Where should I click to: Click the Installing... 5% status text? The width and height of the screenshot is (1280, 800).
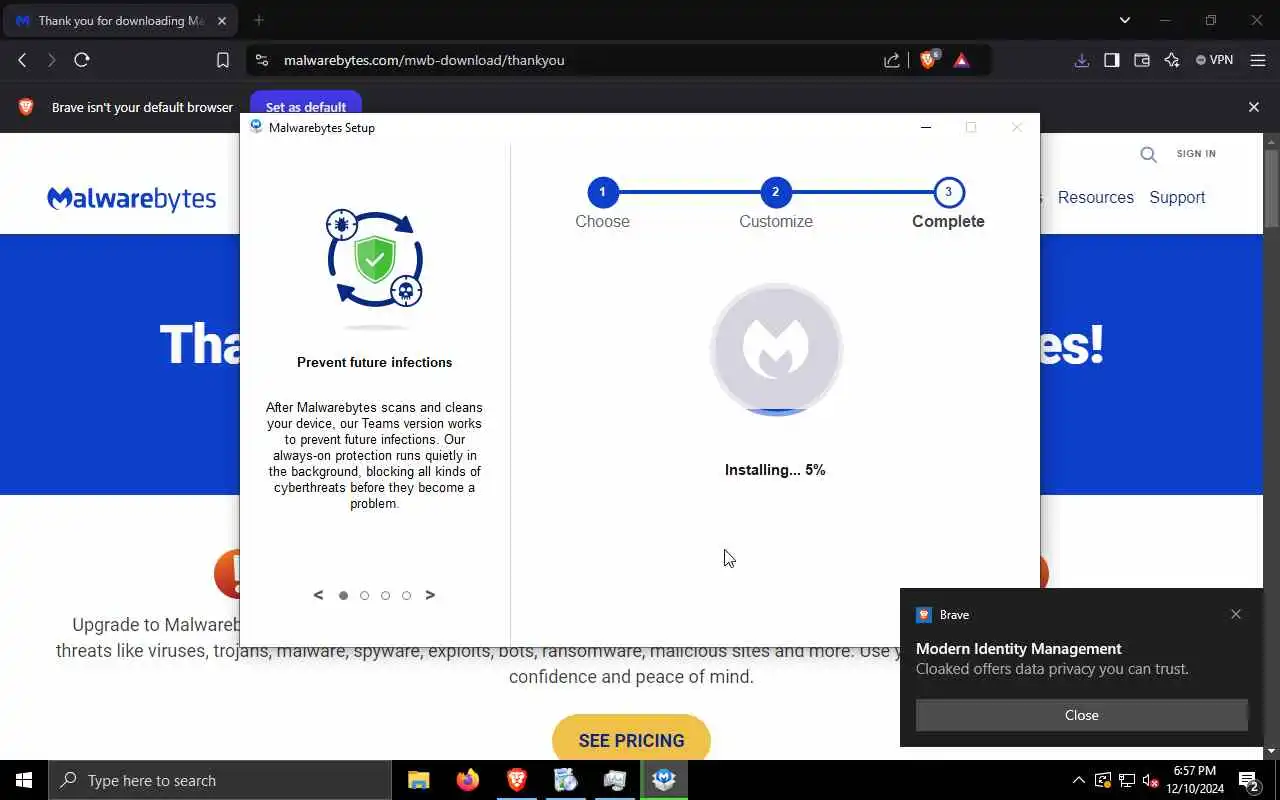coord(775,470)
